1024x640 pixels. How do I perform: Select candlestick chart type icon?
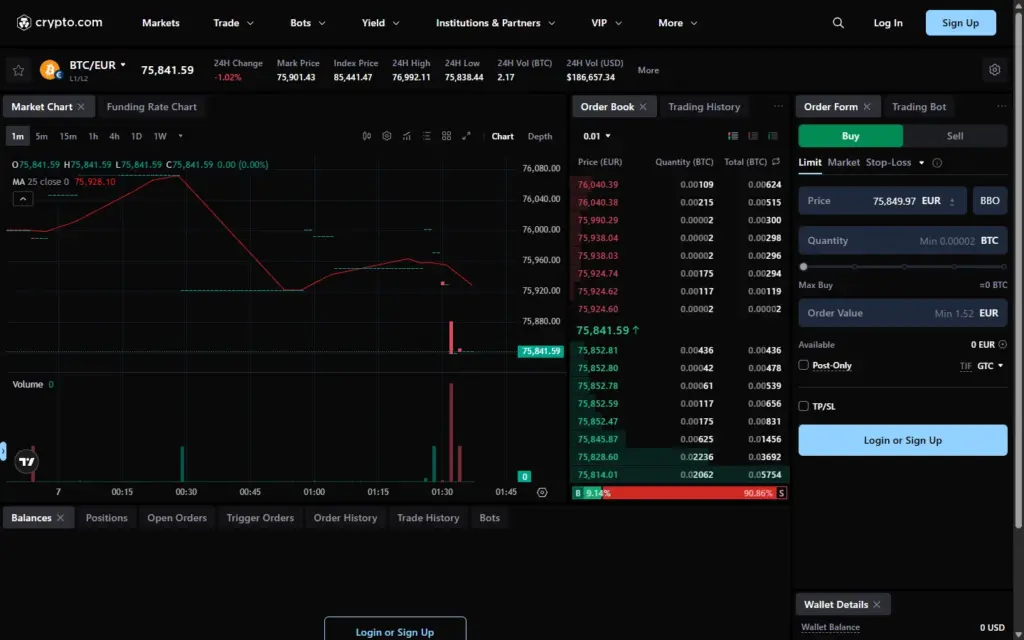pos(367,136)
